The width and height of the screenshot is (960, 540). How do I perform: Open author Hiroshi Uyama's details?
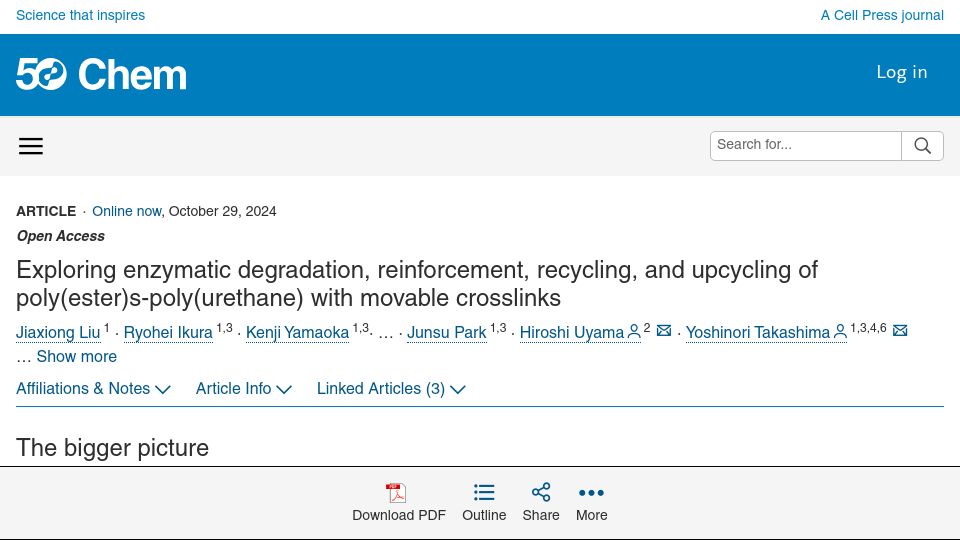(572, 332)
